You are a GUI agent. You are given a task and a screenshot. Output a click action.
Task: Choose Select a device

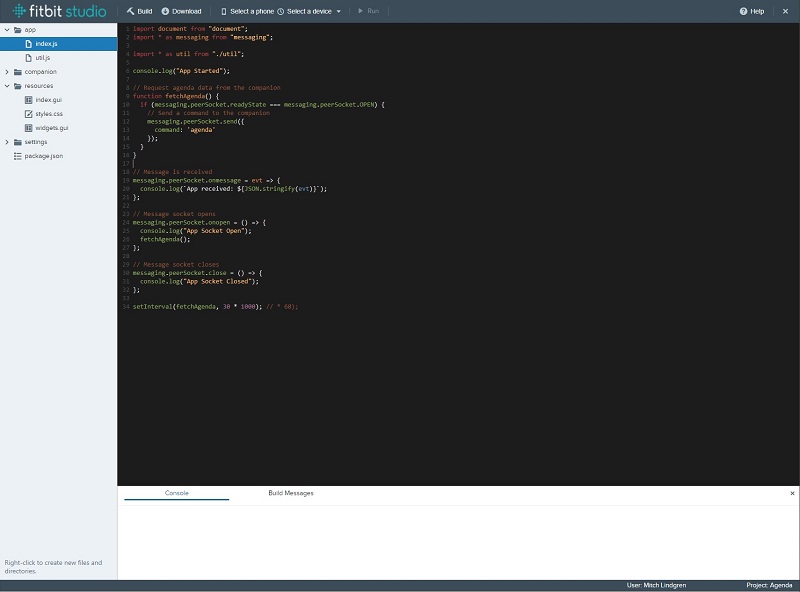(309, 11)
